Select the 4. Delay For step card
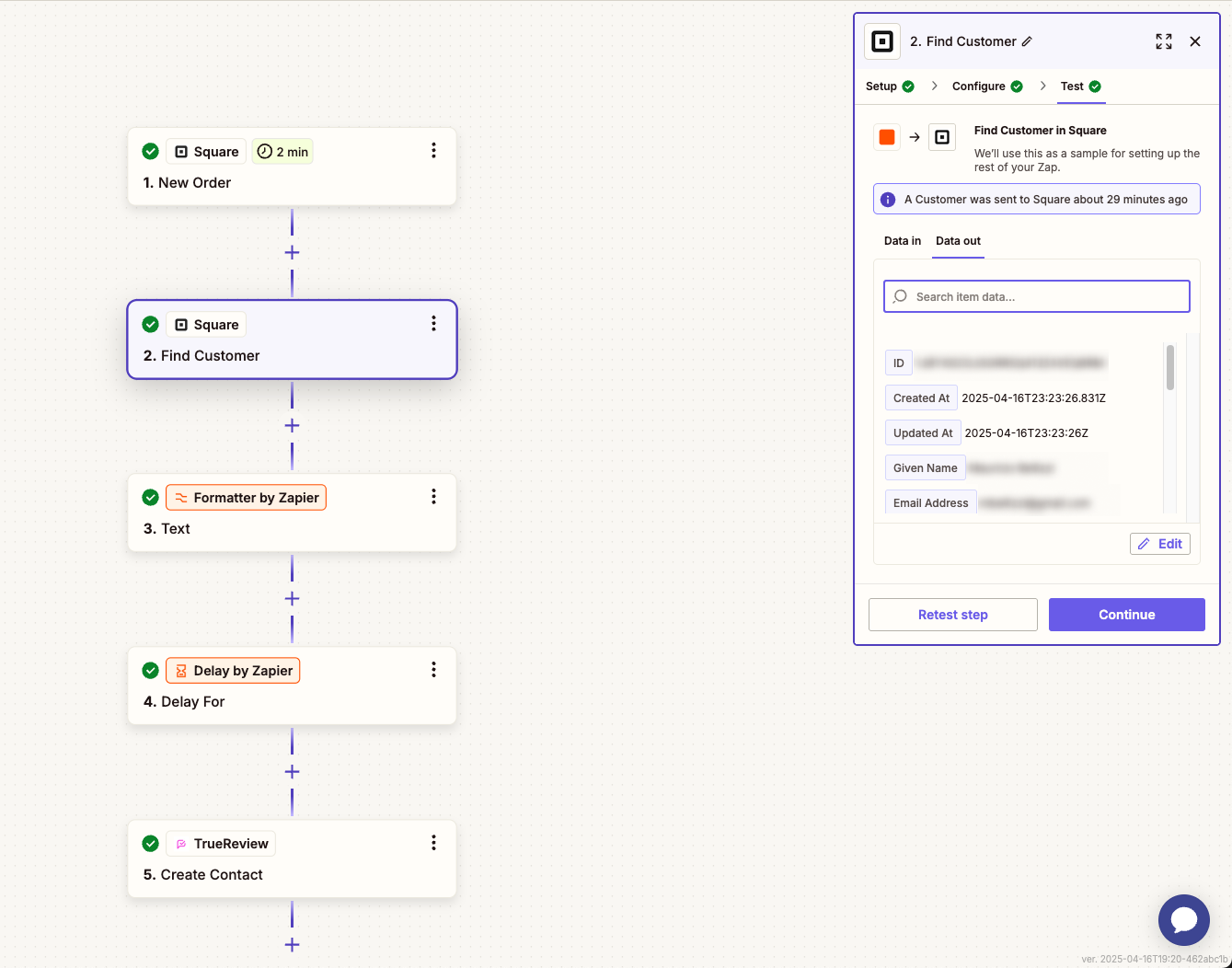Image resolution: width=1232 pixels, height=968 pixels. click(292, 686)
